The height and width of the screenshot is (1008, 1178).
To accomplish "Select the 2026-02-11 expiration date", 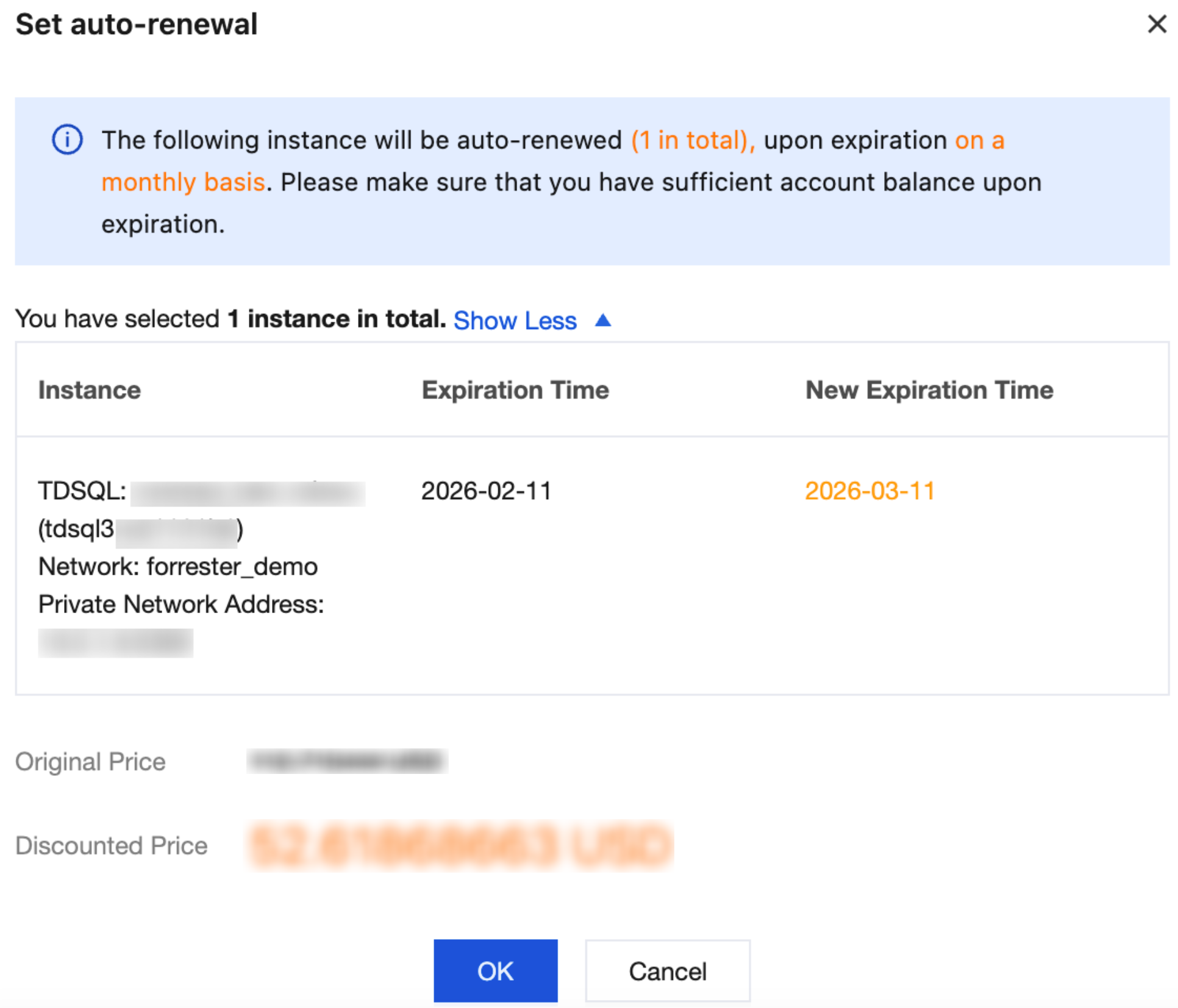I will tap(486, 491).
